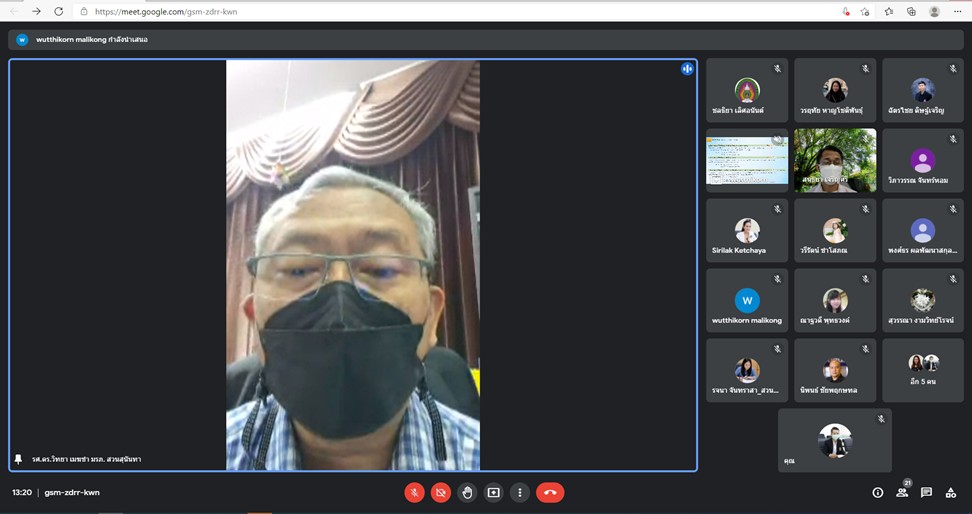Open meeting details info icon
Image resolution: width=972 pixels, height=514 pixels.
coord(878,492)
